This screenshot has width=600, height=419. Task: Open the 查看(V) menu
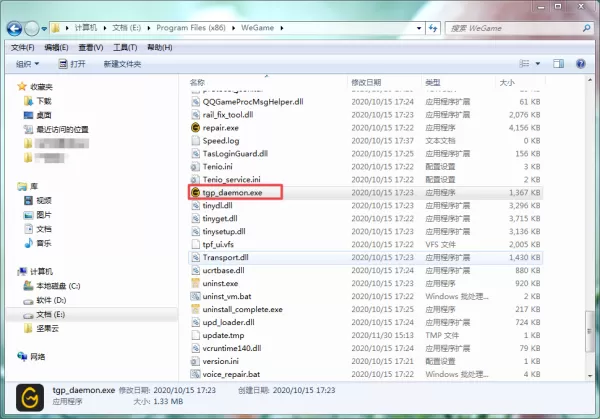point(91,47)
